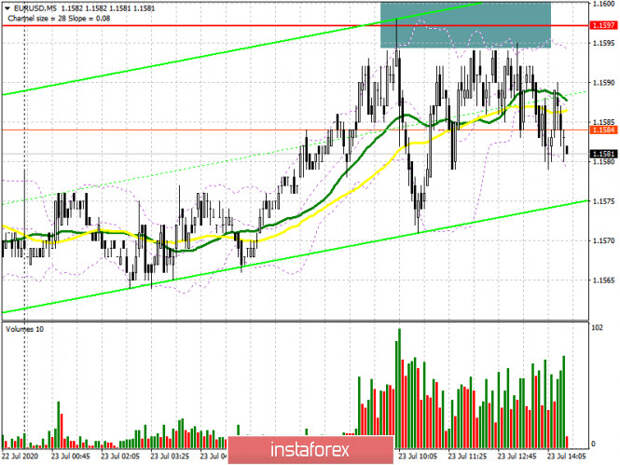Click the 1.1600 price axis value
Screen dimensions: 620x465
coord(603,4)
